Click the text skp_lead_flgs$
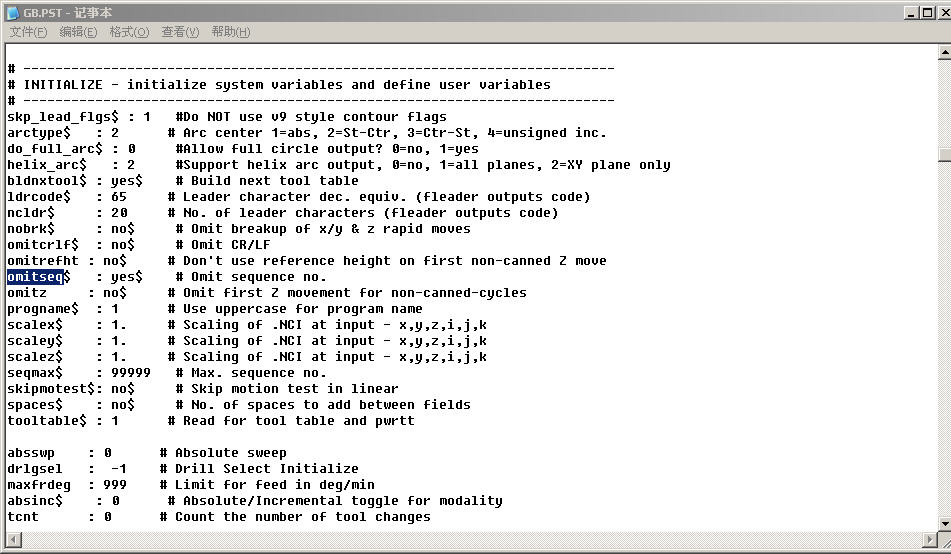951x554 pixels. (63, 117)
